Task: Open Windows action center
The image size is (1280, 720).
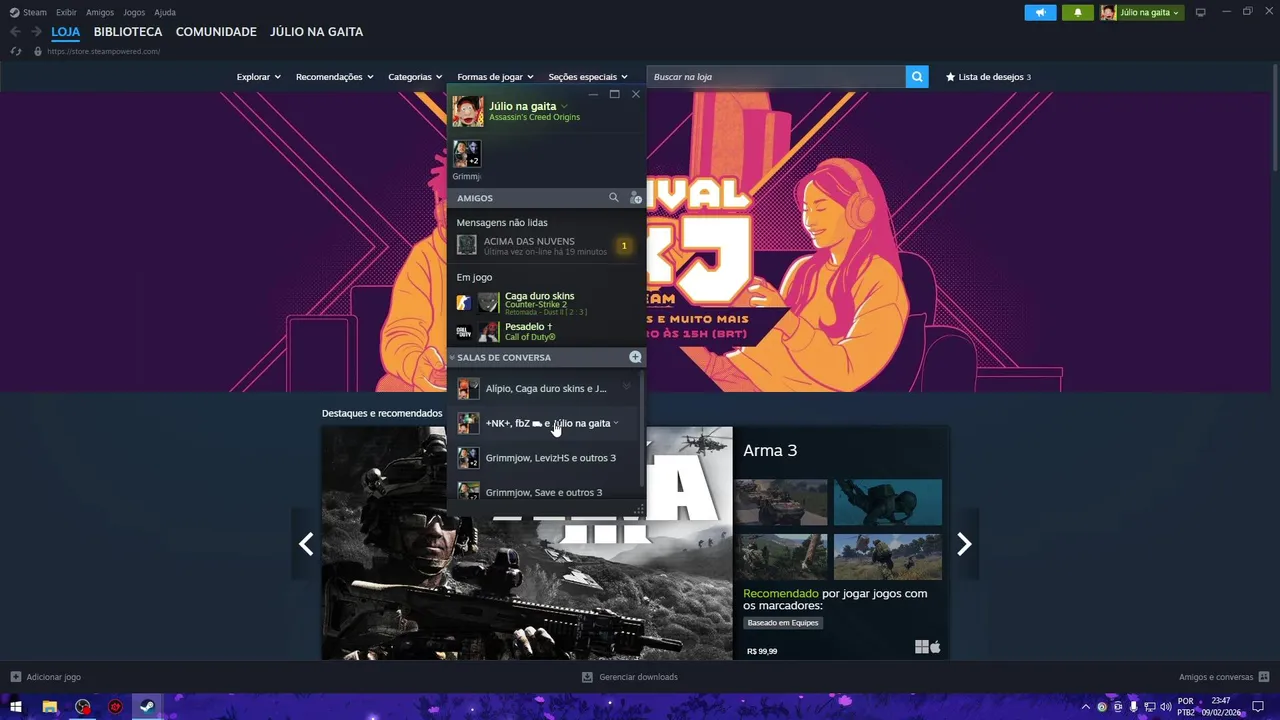Action: pos(1258,707)
